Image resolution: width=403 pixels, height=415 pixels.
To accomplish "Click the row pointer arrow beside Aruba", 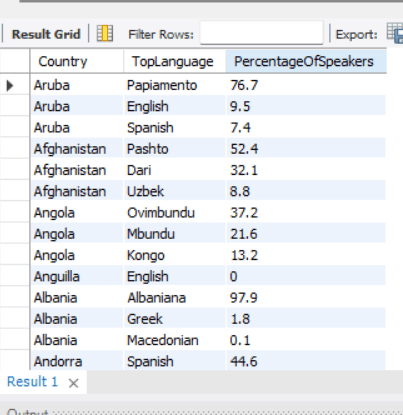I will click(10, 85).
